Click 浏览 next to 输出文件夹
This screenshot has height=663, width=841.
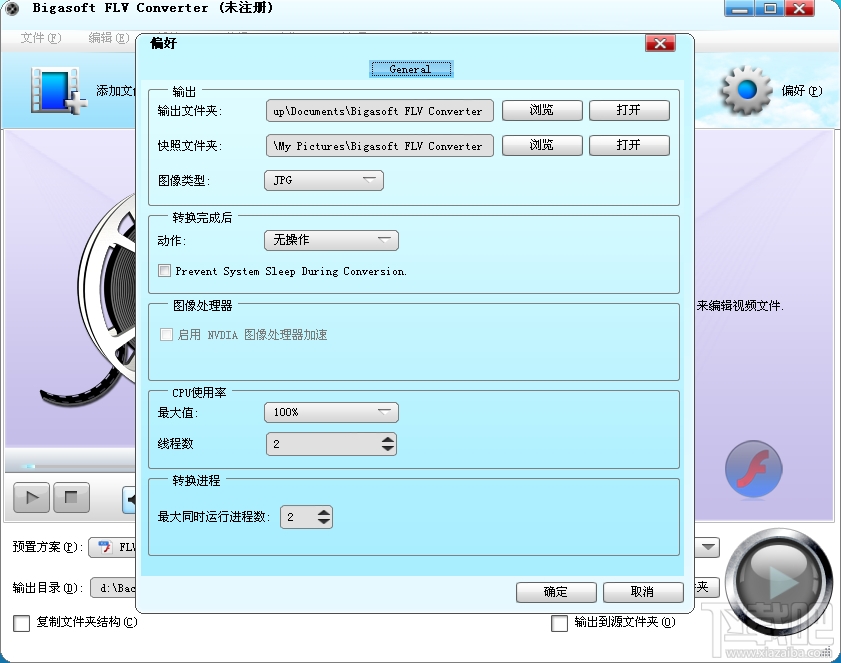[x=541, y=110]
